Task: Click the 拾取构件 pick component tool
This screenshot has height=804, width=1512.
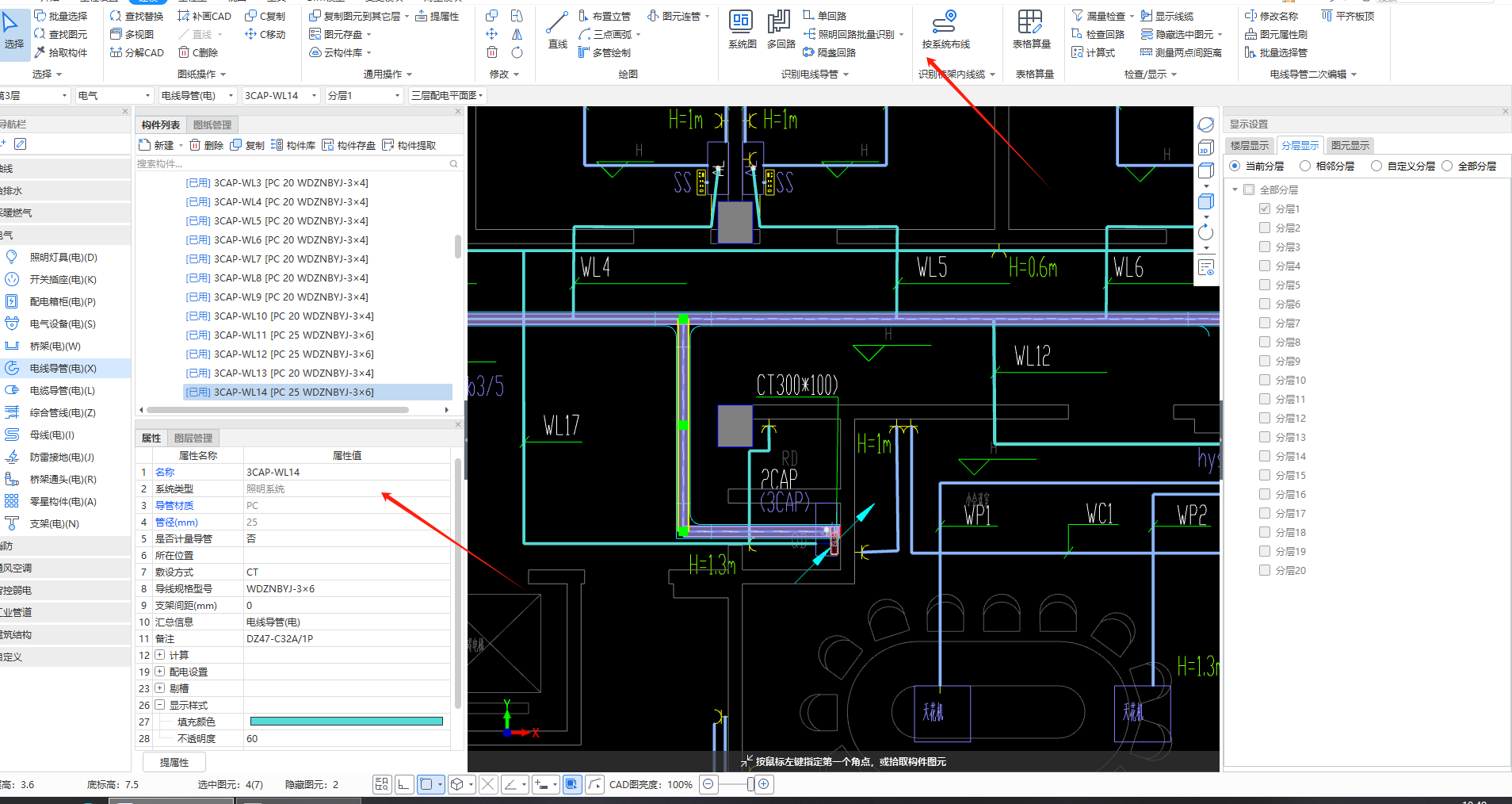Action: coord(61,52)
